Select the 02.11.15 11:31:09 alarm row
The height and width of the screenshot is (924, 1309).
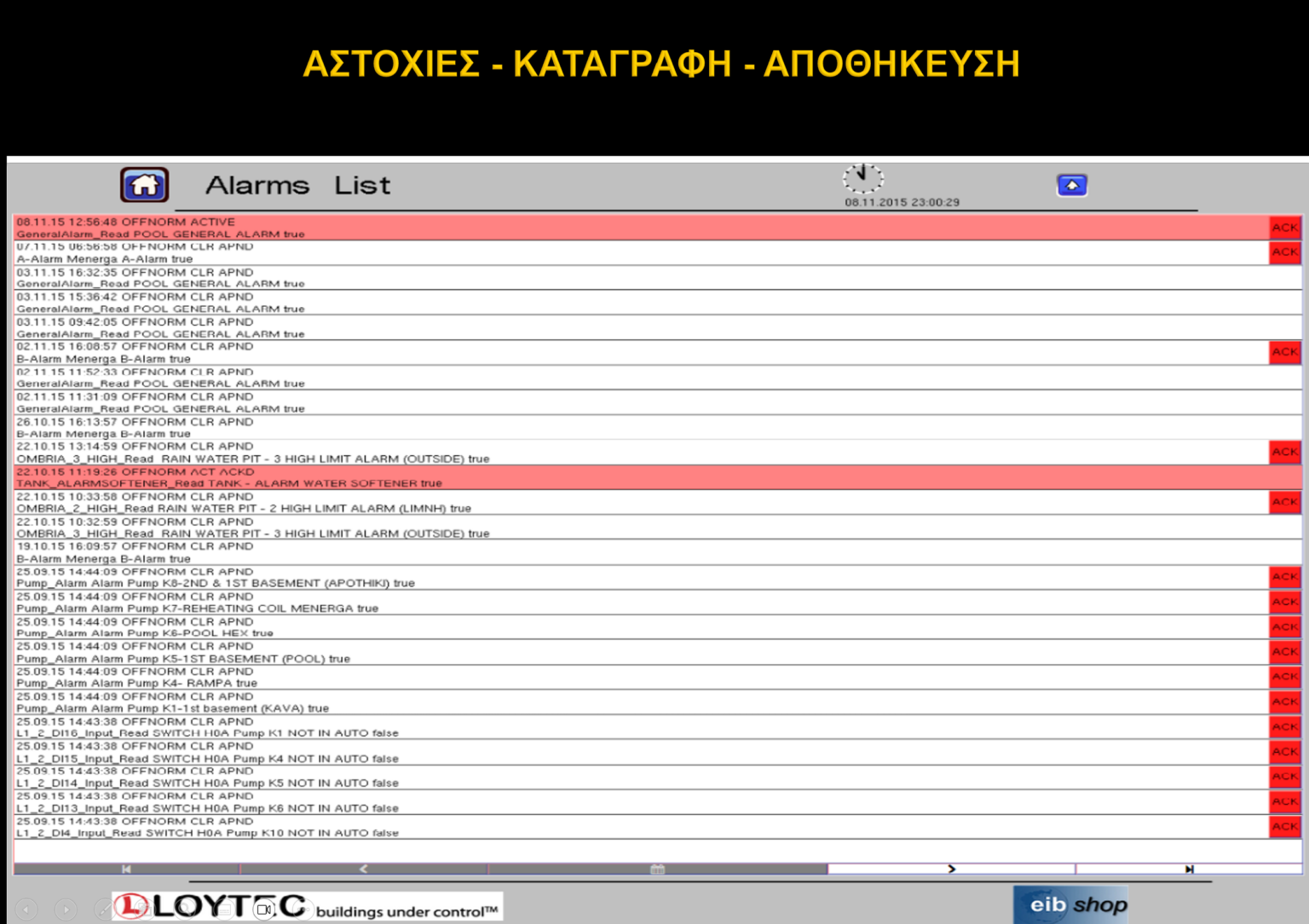point(658,402)
